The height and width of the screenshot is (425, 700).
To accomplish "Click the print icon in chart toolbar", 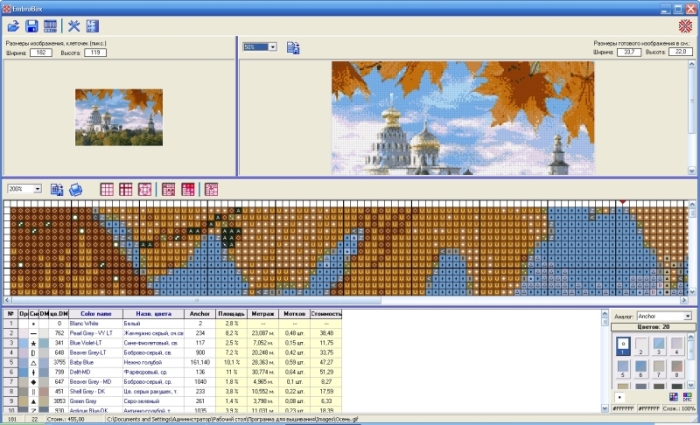I will (75, 189).
